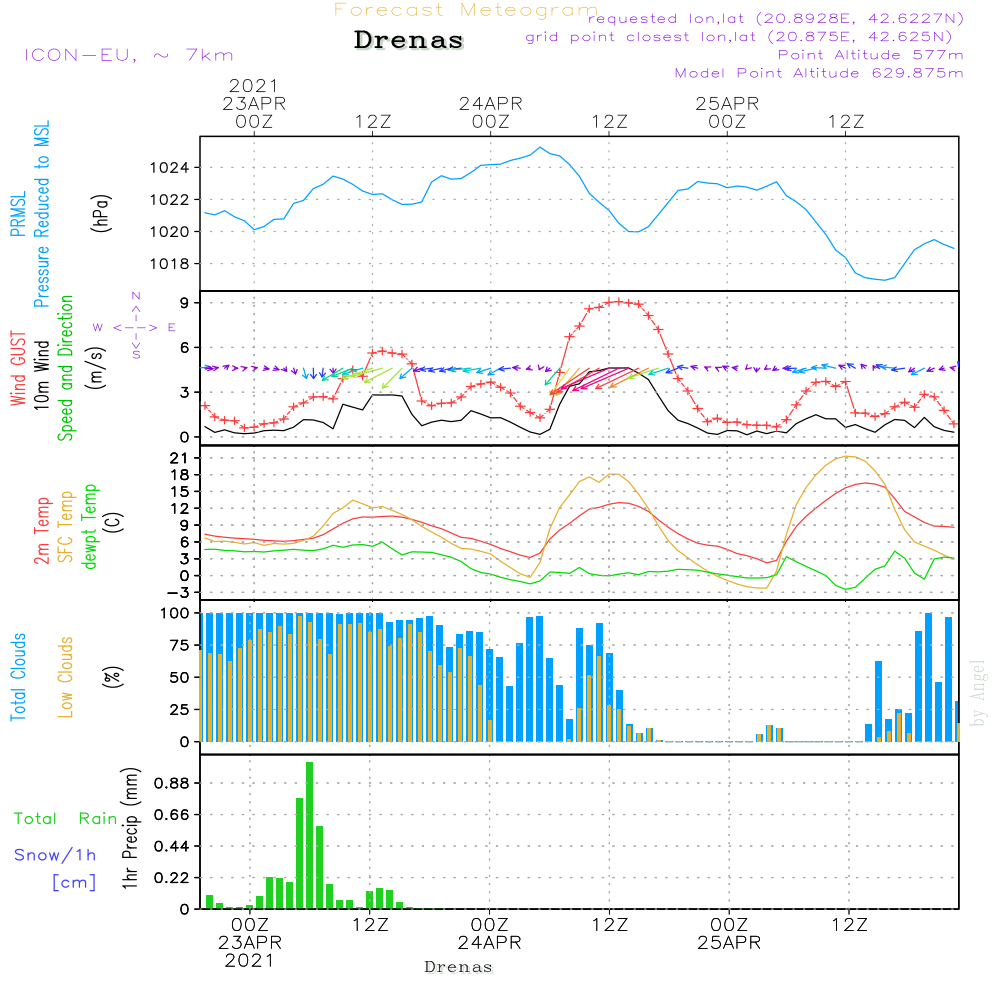The width and height of the screenshot is (1000, 1000).
Task: Click the red '2m Temp' legend label
Action: pyautogui.click(x=41, y=531)
